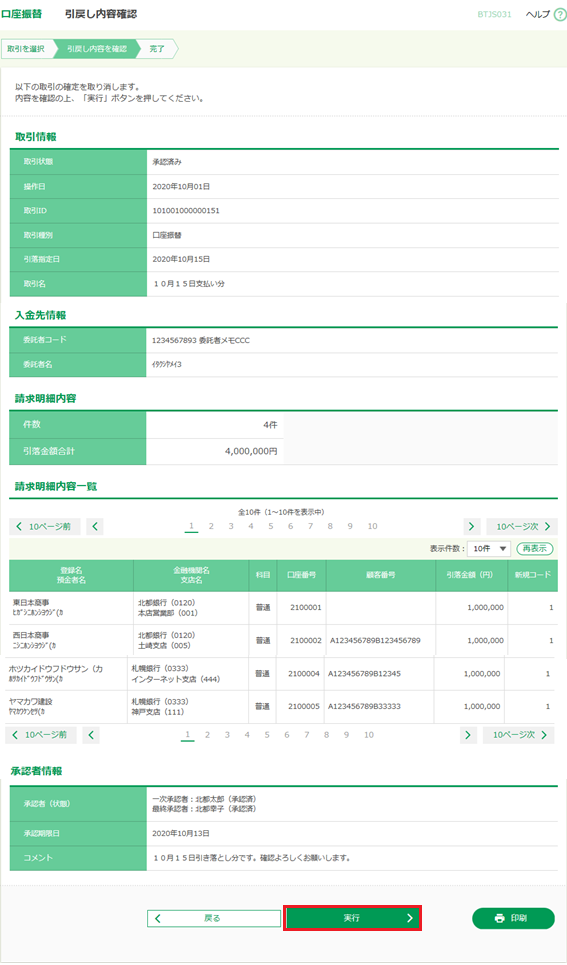Click the 実行 execute button

pos(352,918)
